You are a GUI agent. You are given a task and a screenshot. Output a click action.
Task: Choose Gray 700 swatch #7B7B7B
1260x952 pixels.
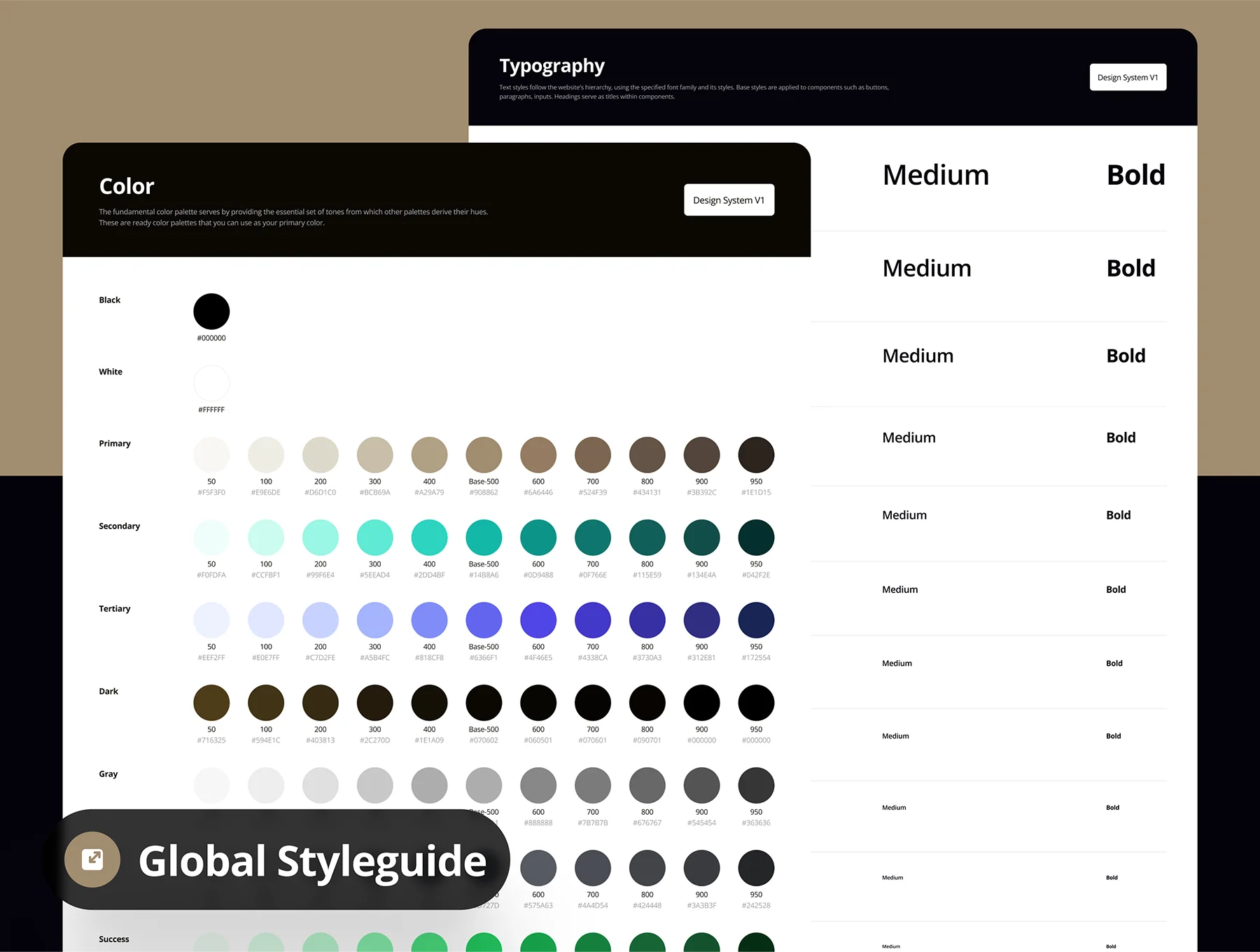pyautogui.click(x=593, y=785)
